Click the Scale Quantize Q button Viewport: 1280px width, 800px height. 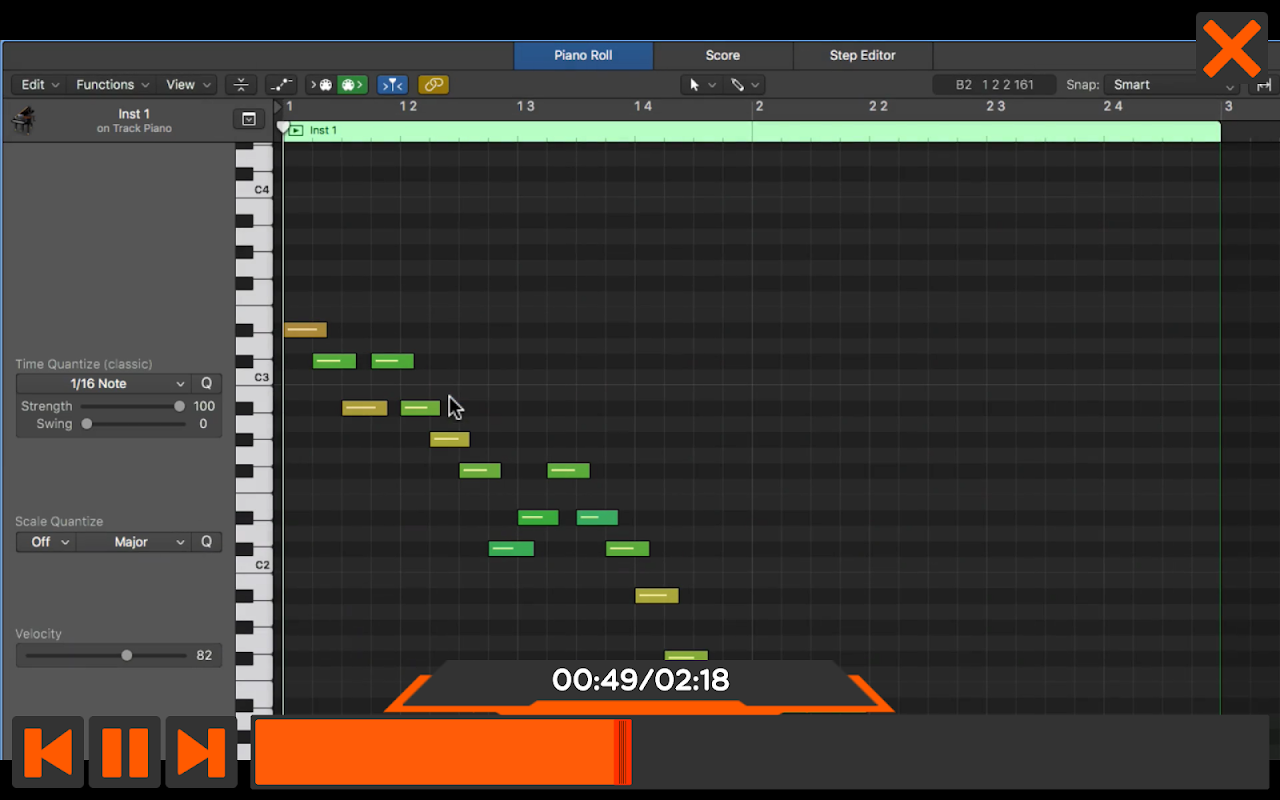click(x=207, y=542)
